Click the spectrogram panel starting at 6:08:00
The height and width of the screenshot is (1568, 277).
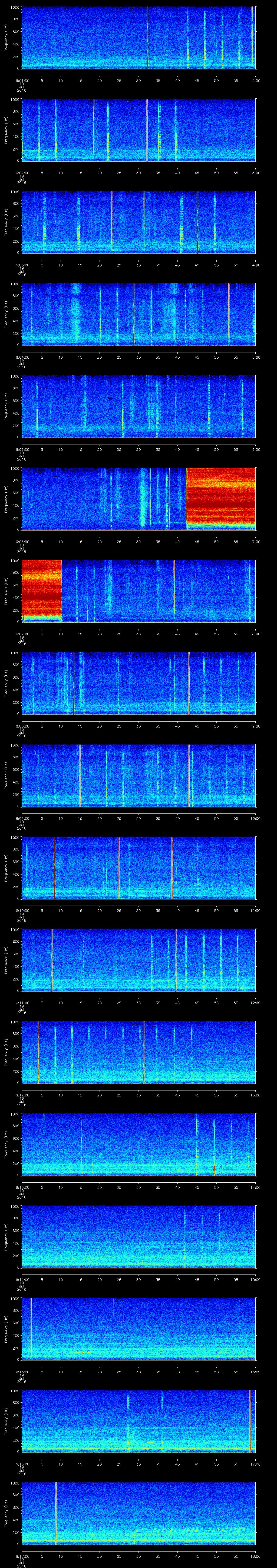pos(138,683)
